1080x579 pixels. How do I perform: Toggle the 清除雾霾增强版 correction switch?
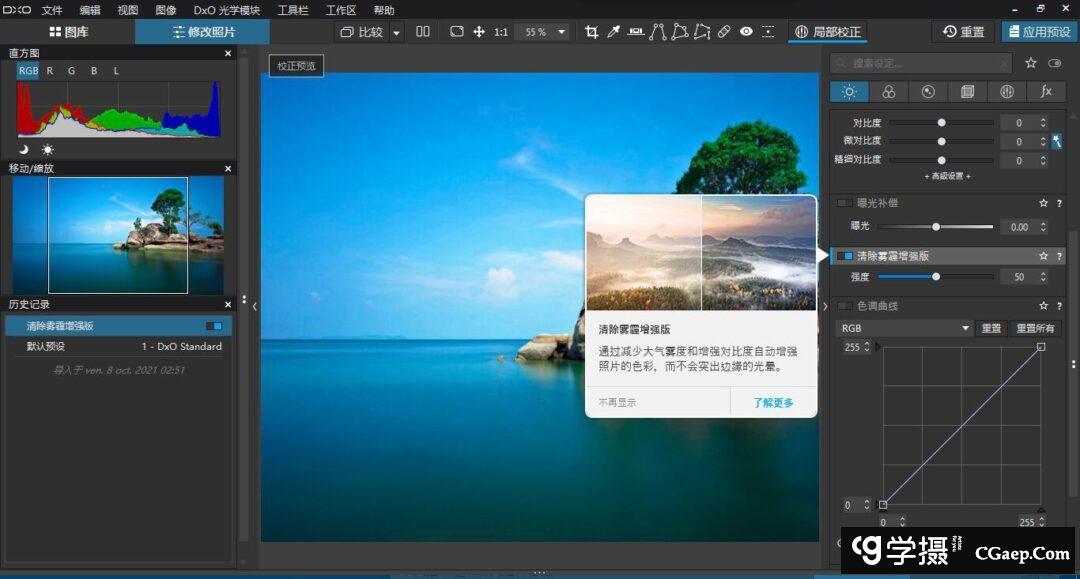[x=845, y=257]
